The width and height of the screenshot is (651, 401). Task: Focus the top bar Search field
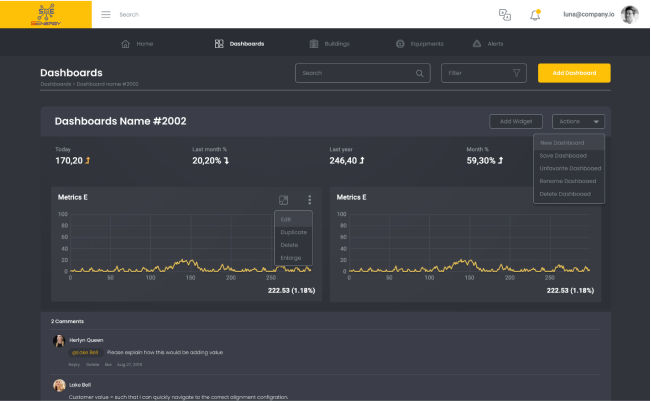129,15
